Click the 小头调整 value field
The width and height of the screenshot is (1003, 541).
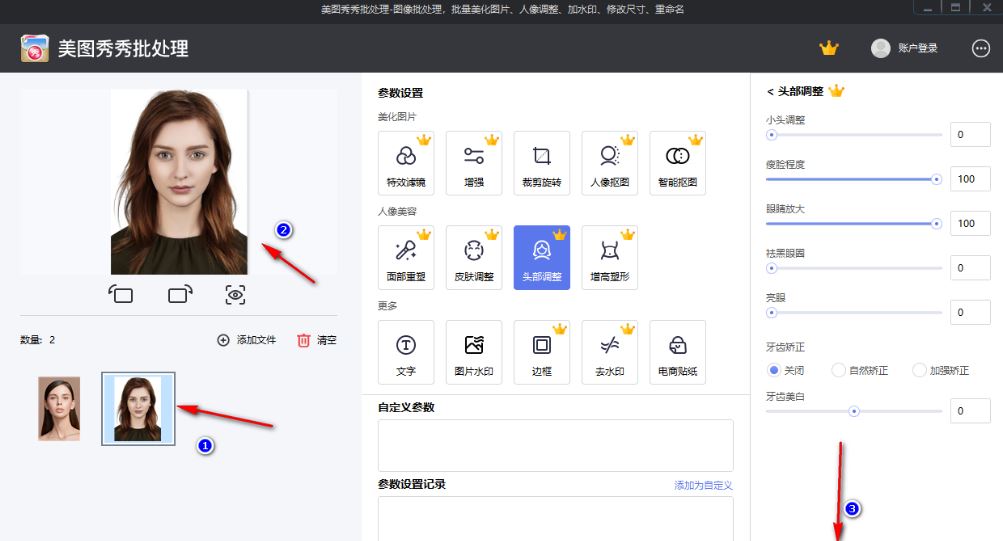[970, 134]
